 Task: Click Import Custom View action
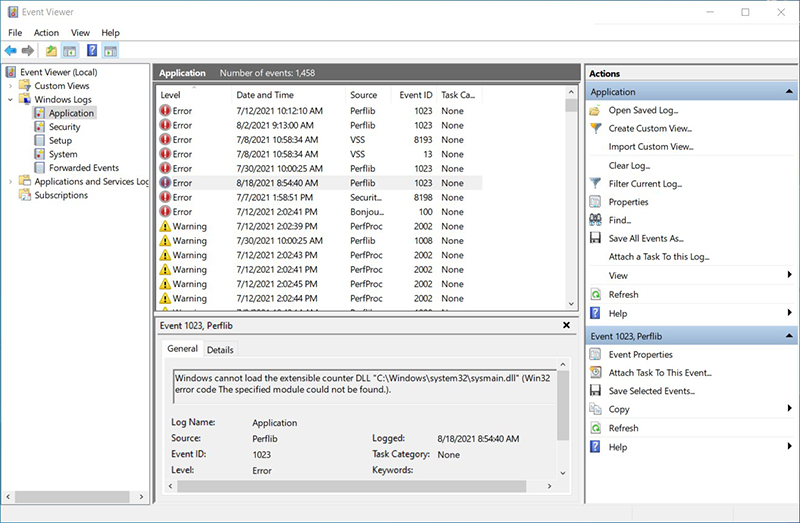(x=650, y=147)
